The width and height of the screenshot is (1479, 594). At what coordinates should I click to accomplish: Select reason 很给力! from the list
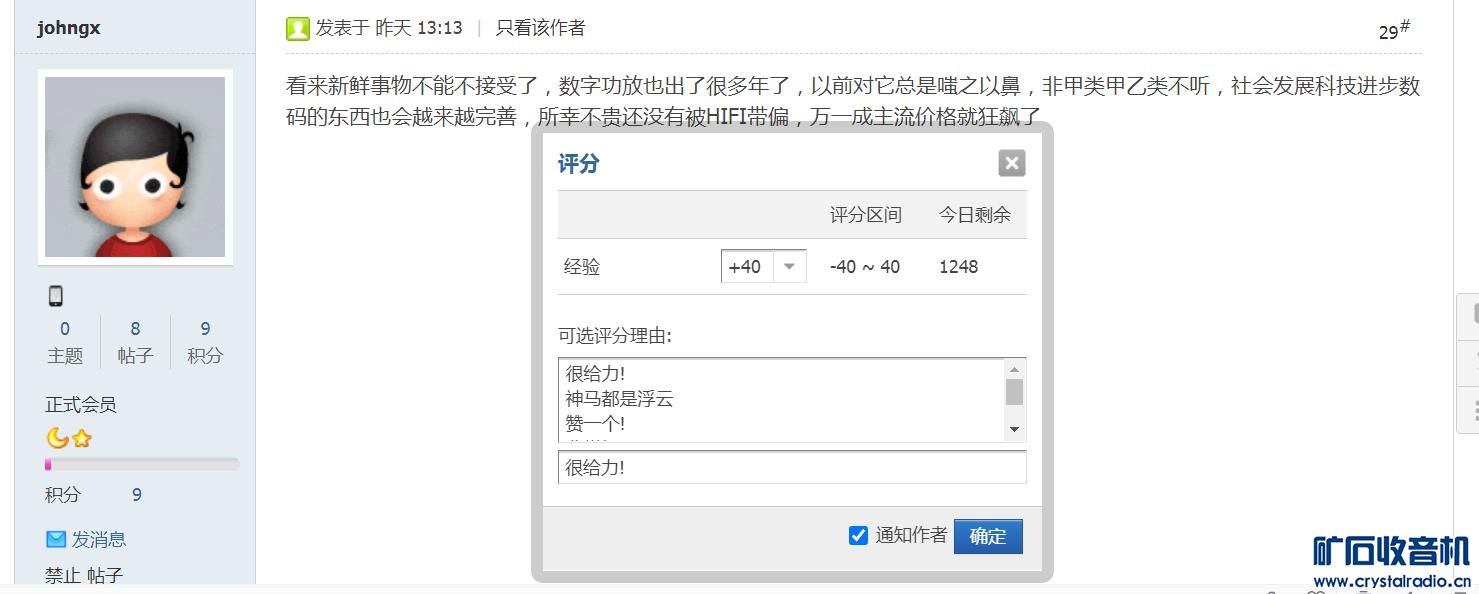(595, 374)
